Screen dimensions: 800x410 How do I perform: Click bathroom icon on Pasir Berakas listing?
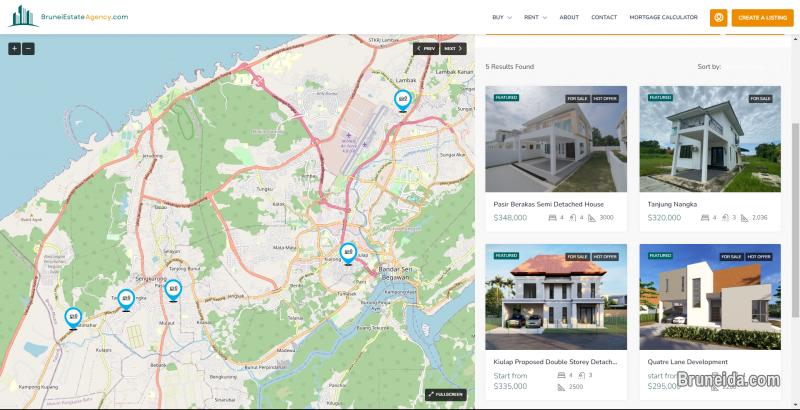coord(573,218)
